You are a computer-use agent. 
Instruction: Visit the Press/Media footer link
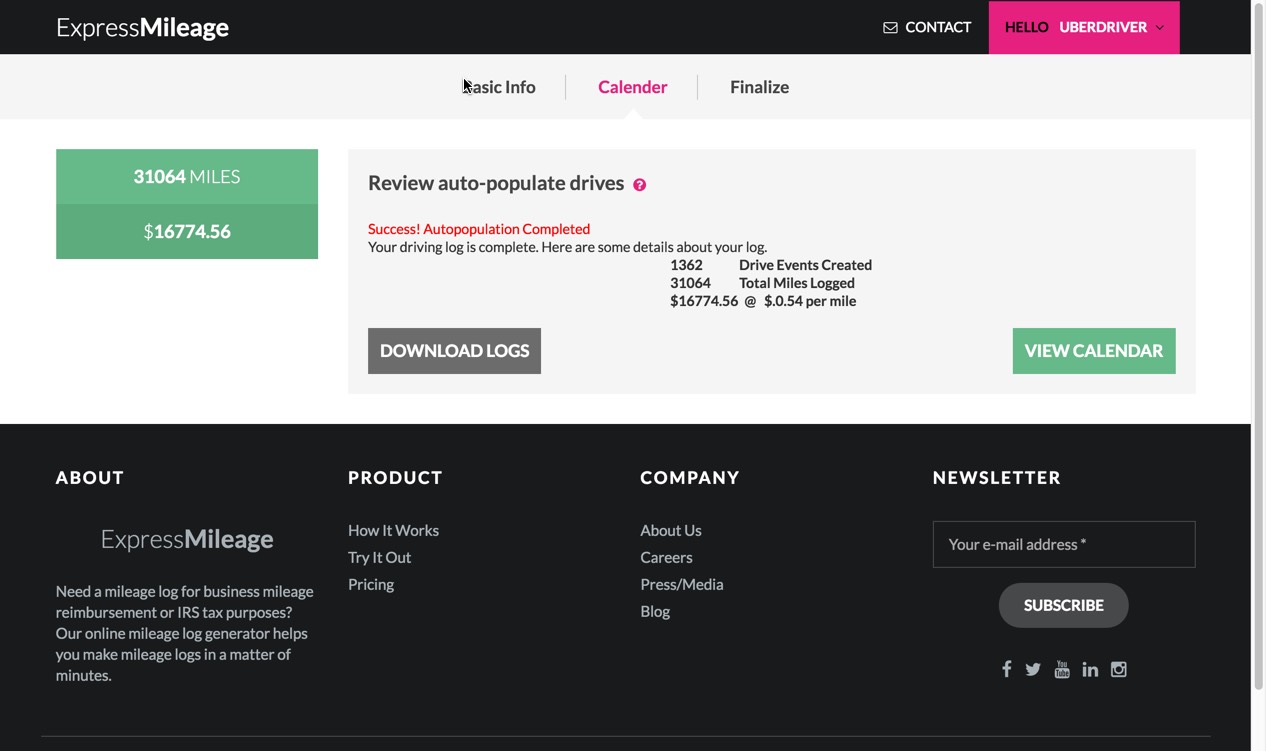point(681,584)
